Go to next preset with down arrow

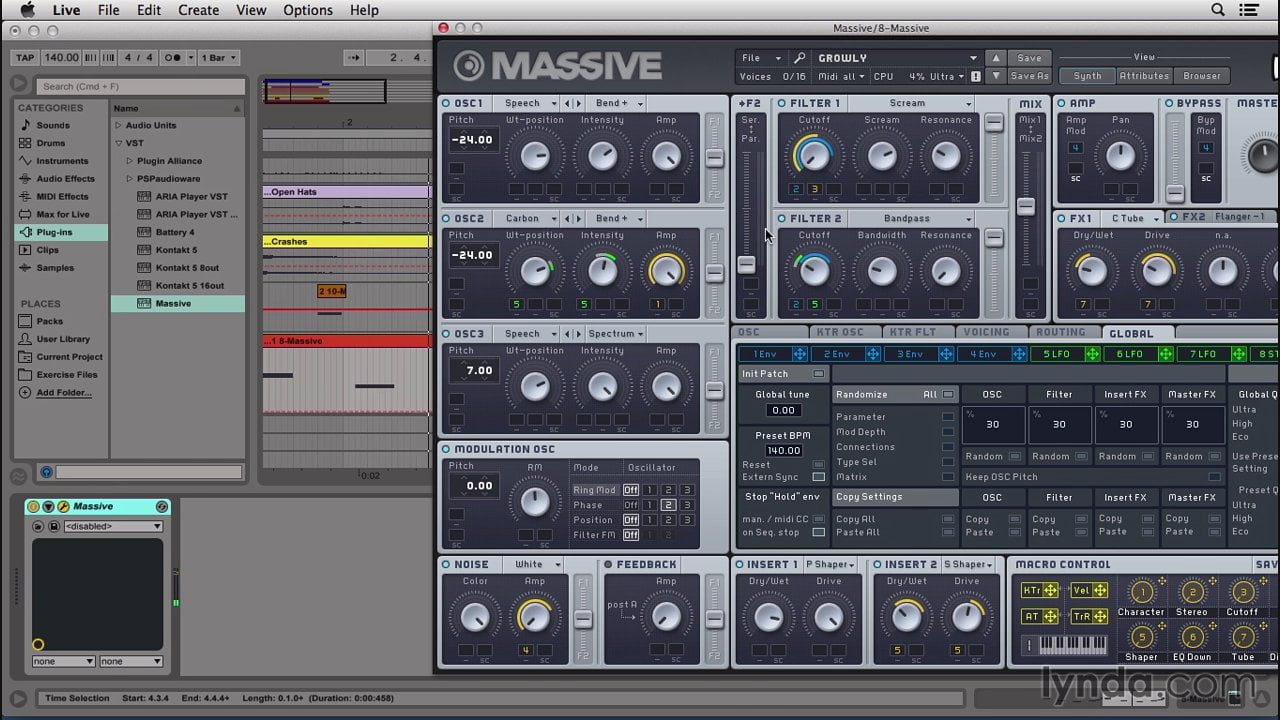pyautogui.click(x=995, y=76)
